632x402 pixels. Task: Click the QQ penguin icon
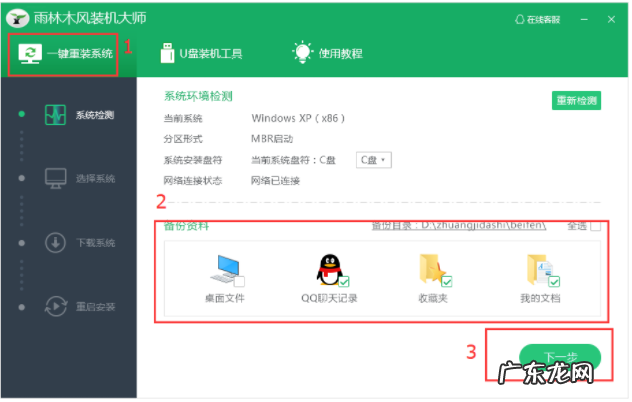click(329, 269)
